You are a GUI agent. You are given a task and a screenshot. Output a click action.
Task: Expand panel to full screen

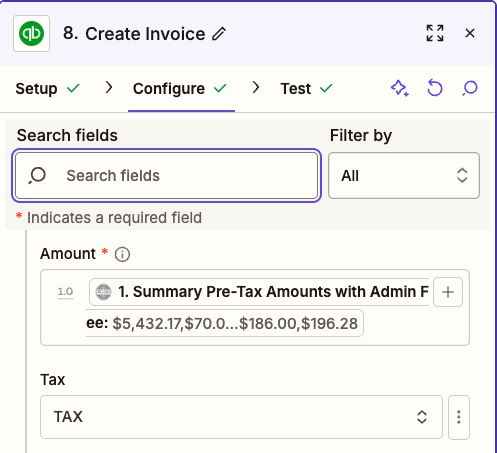coord(435,33)
